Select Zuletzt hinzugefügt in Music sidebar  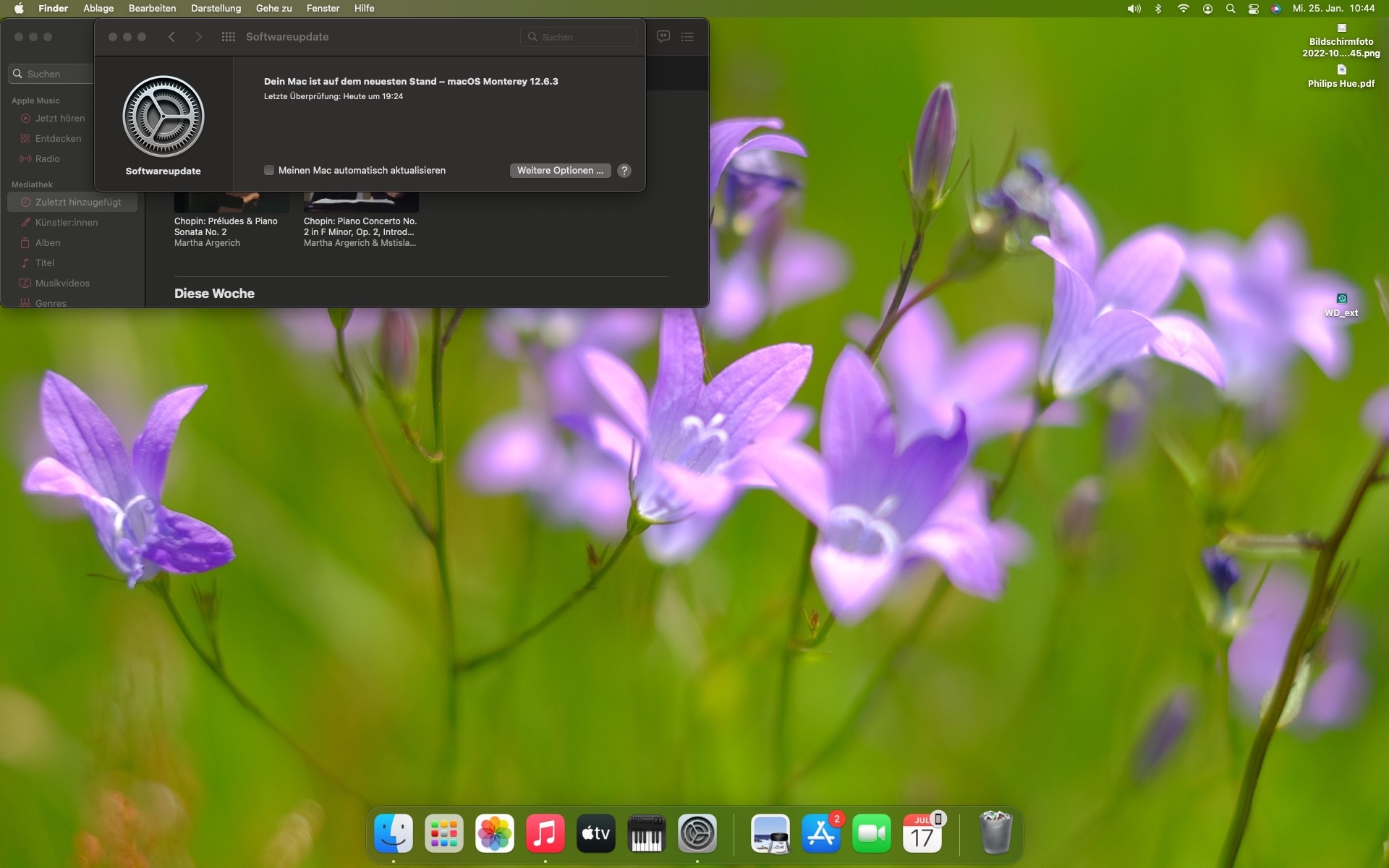pos(72,203)
